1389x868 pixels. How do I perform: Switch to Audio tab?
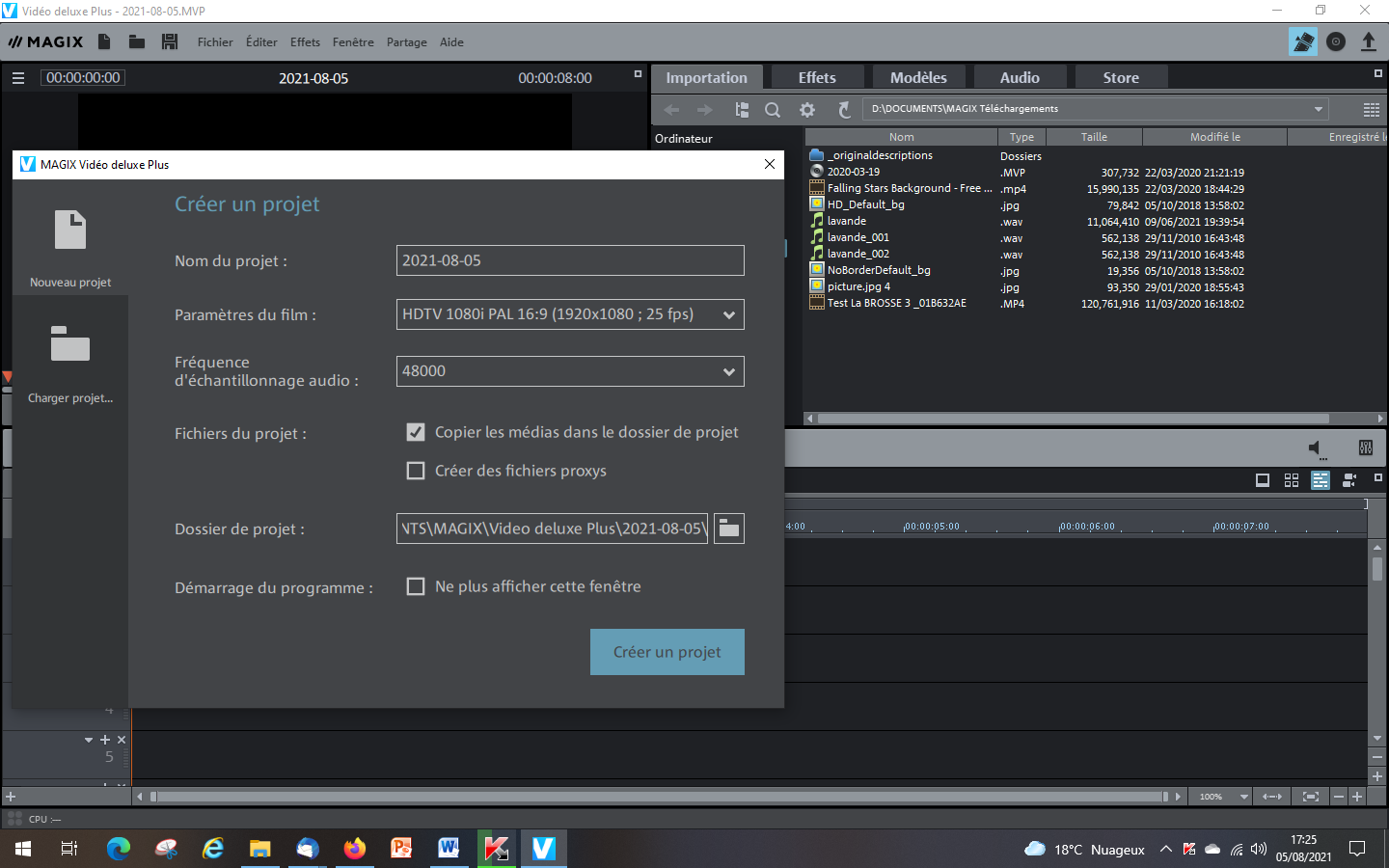pyautogui.click(x=1020, y=77)
